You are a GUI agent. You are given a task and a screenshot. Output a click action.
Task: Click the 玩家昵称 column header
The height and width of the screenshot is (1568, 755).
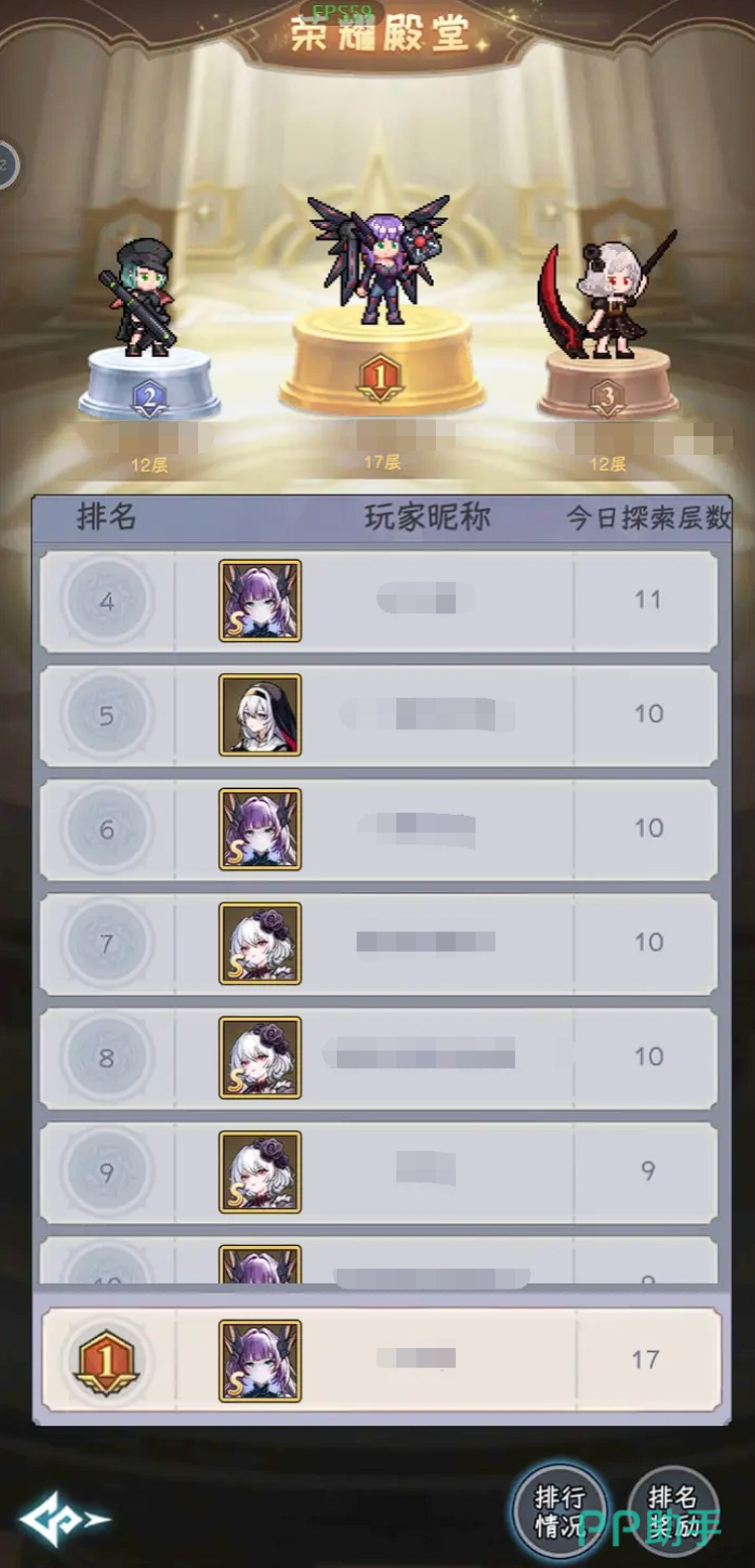(427, 516)
